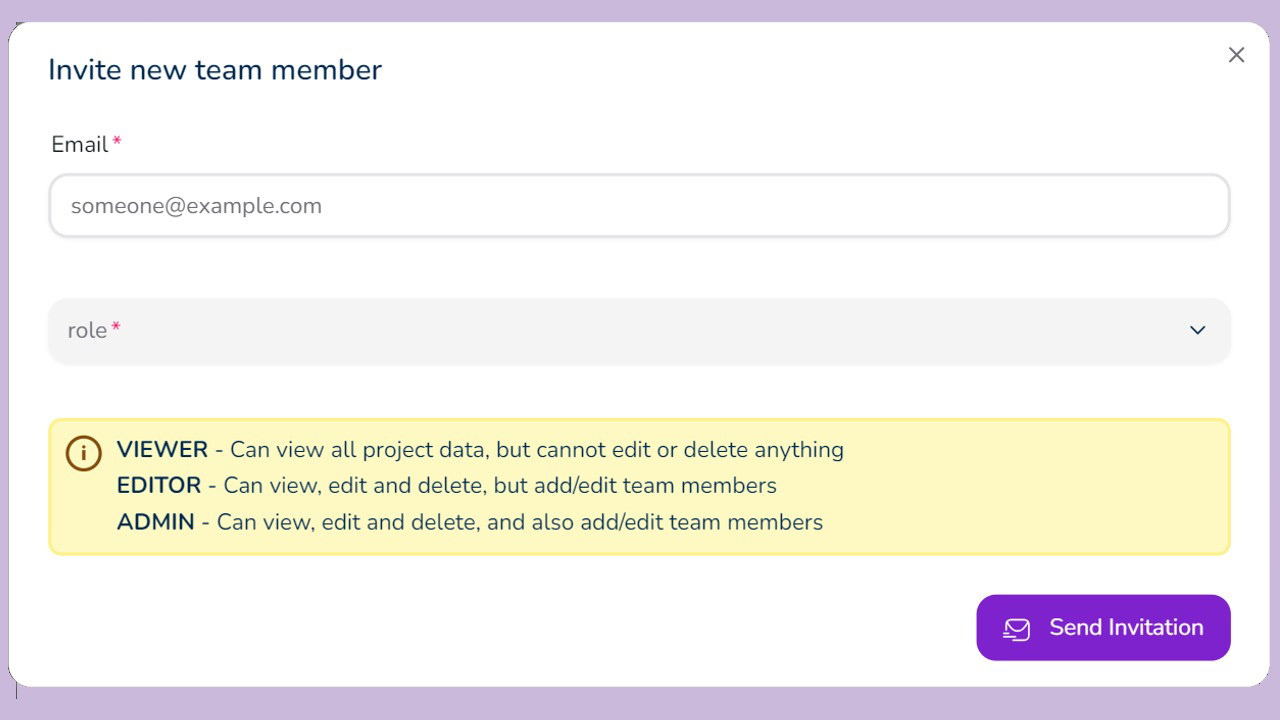This screenshot has width=1280, height=720.
Task: Open the role dropdown
Action: pyautogui.click(x=639, y=330)
